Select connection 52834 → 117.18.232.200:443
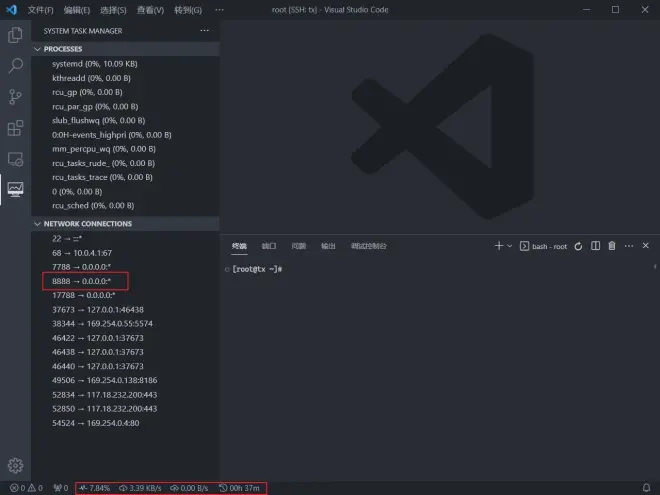The width and height of the screenshot is (660, 495). 125,394
